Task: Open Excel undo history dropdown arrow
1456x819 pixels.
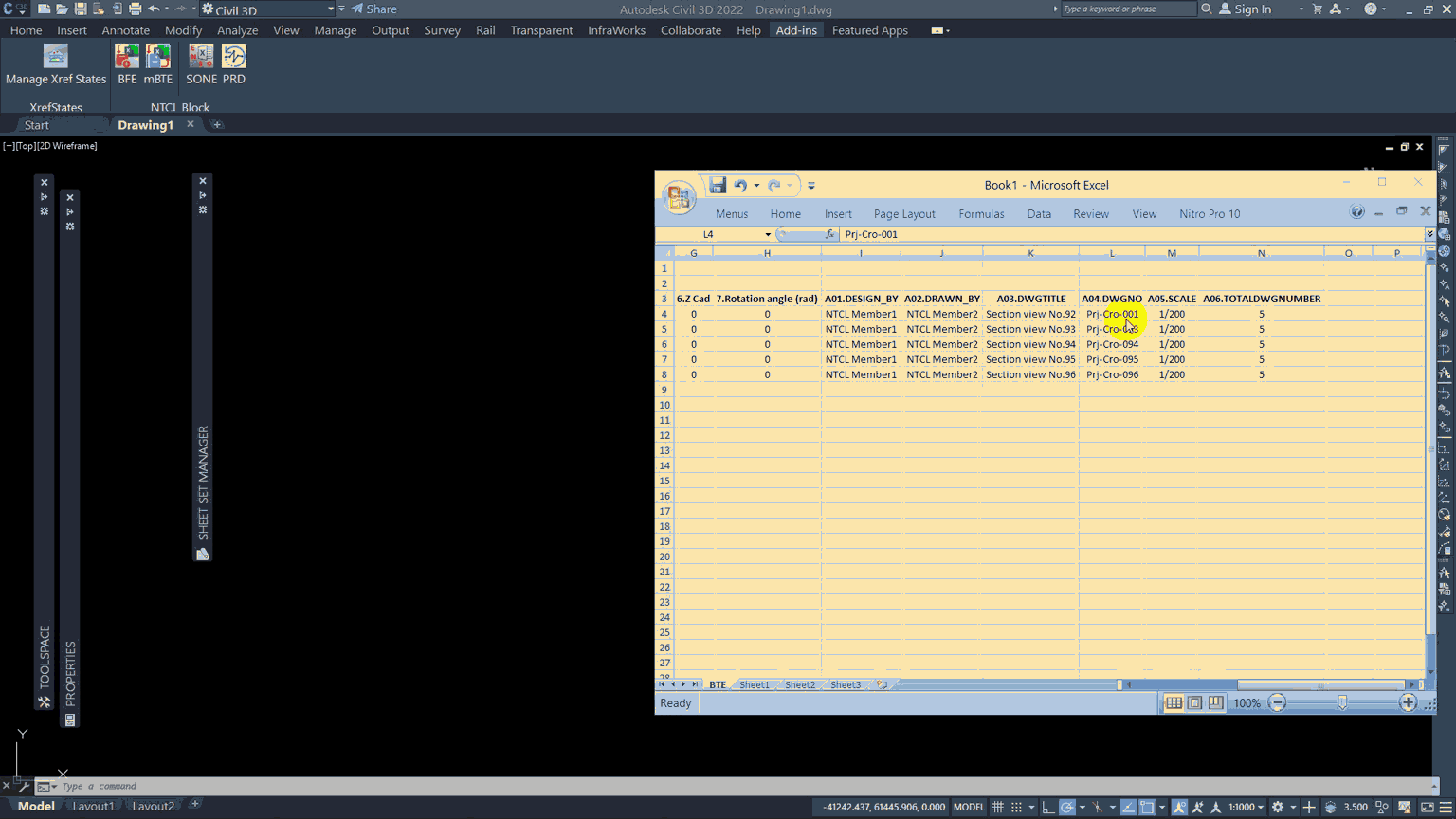Action: (x=756, y=186)
